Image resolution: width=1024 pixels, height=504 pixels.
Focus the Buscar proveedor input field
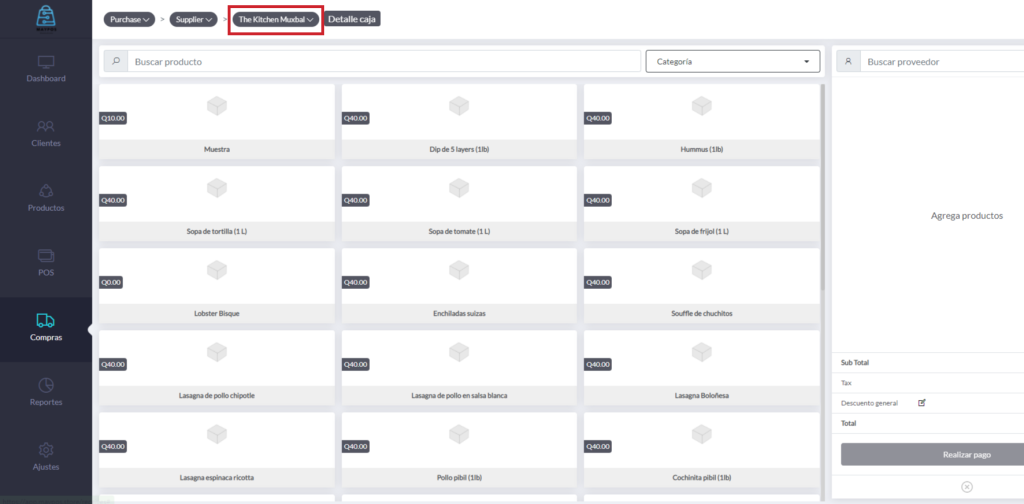(x=940, y=62)
